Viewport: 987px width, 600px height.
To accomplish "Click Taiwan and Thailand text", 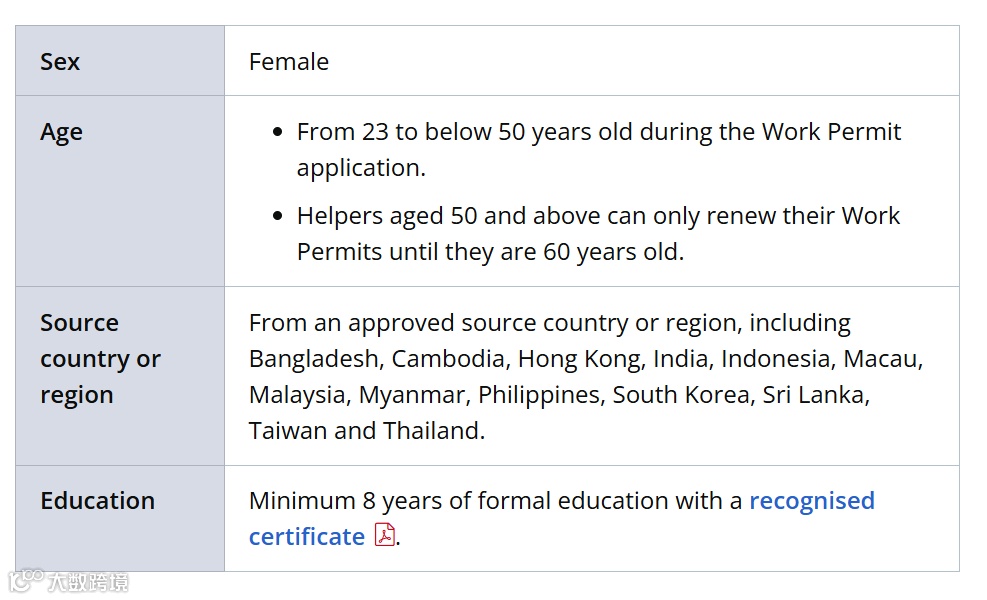I will 366,431.
